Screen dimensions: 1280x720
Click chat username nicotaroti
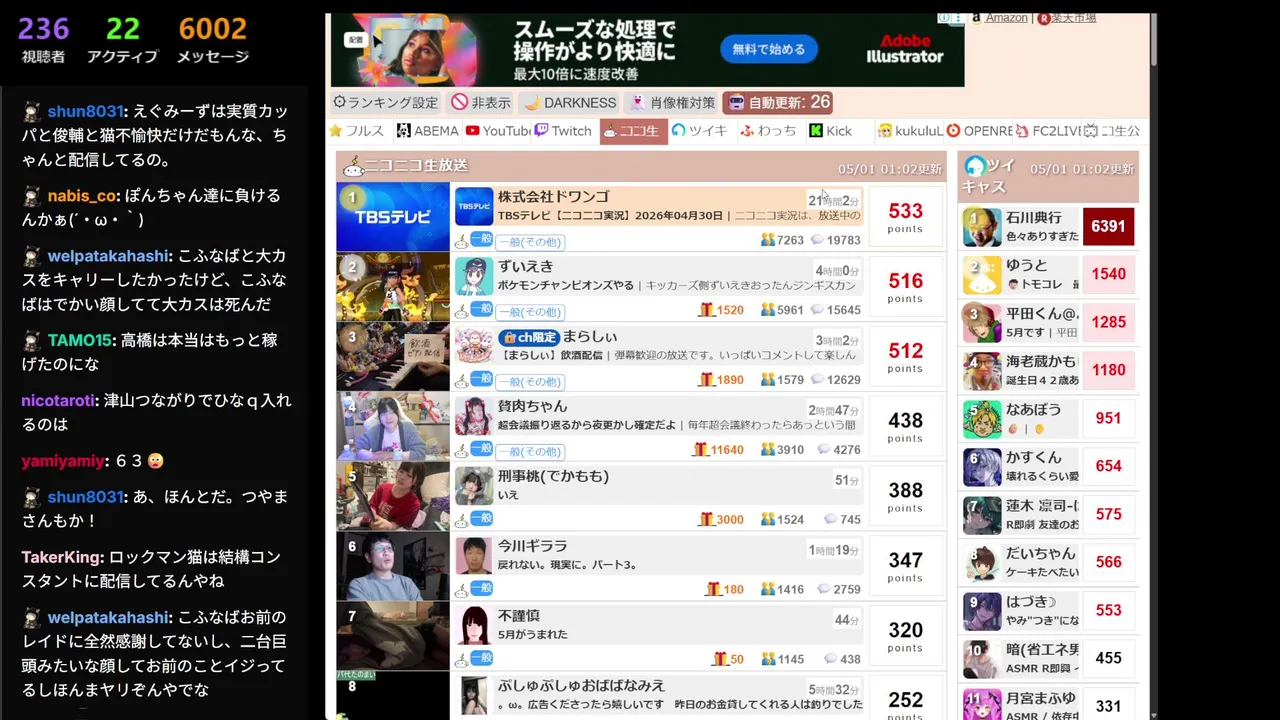point(58,401)
